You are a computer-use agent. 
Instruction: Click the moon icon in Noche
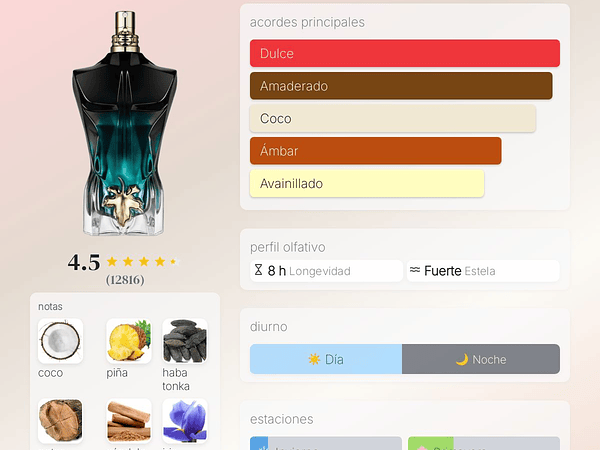462,359
